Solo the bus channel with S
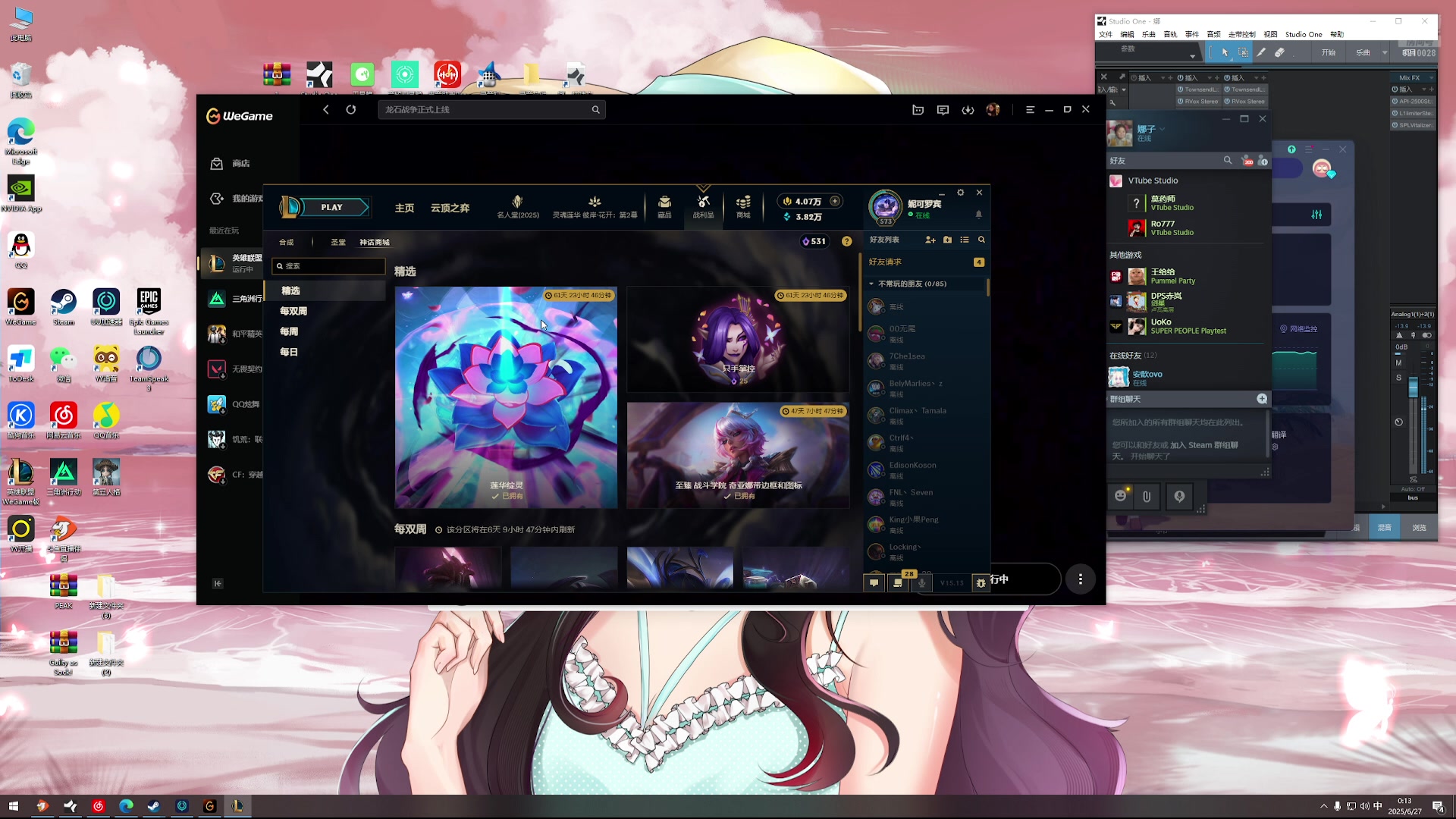Viewport: 1456px width, 819px height. click(1399, 378)
